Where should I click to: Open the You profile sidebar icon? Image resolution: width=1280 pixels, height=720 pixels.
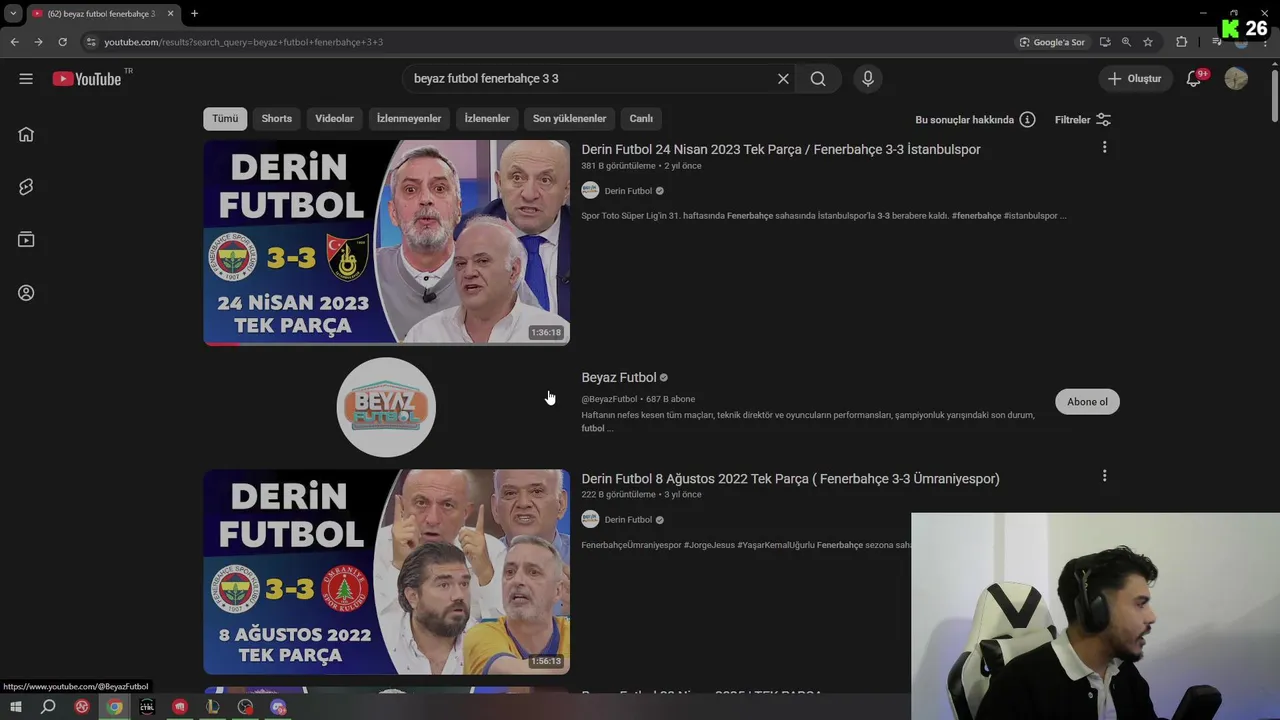click(x=26, y=293)
